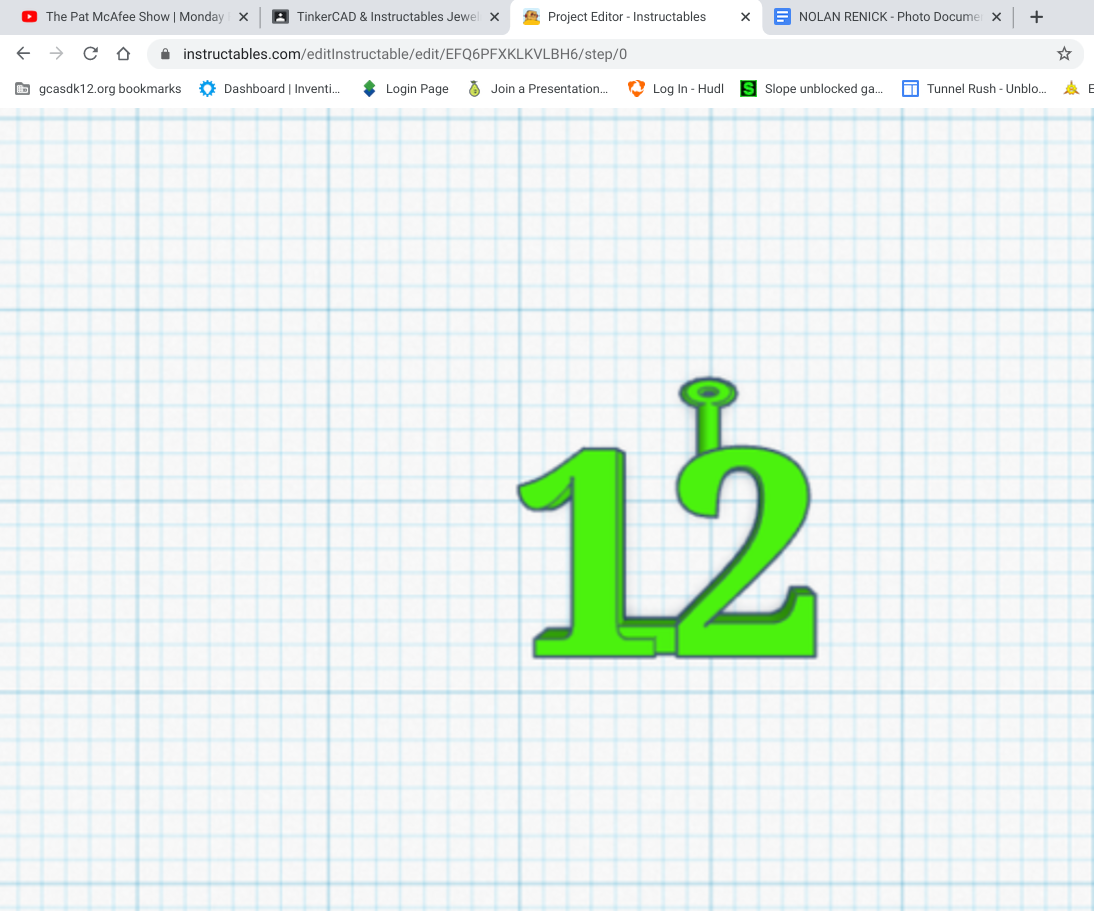Close The Pat McAfee Show tab
Screen dimensions: 1094x911
(x=243, y=17)
